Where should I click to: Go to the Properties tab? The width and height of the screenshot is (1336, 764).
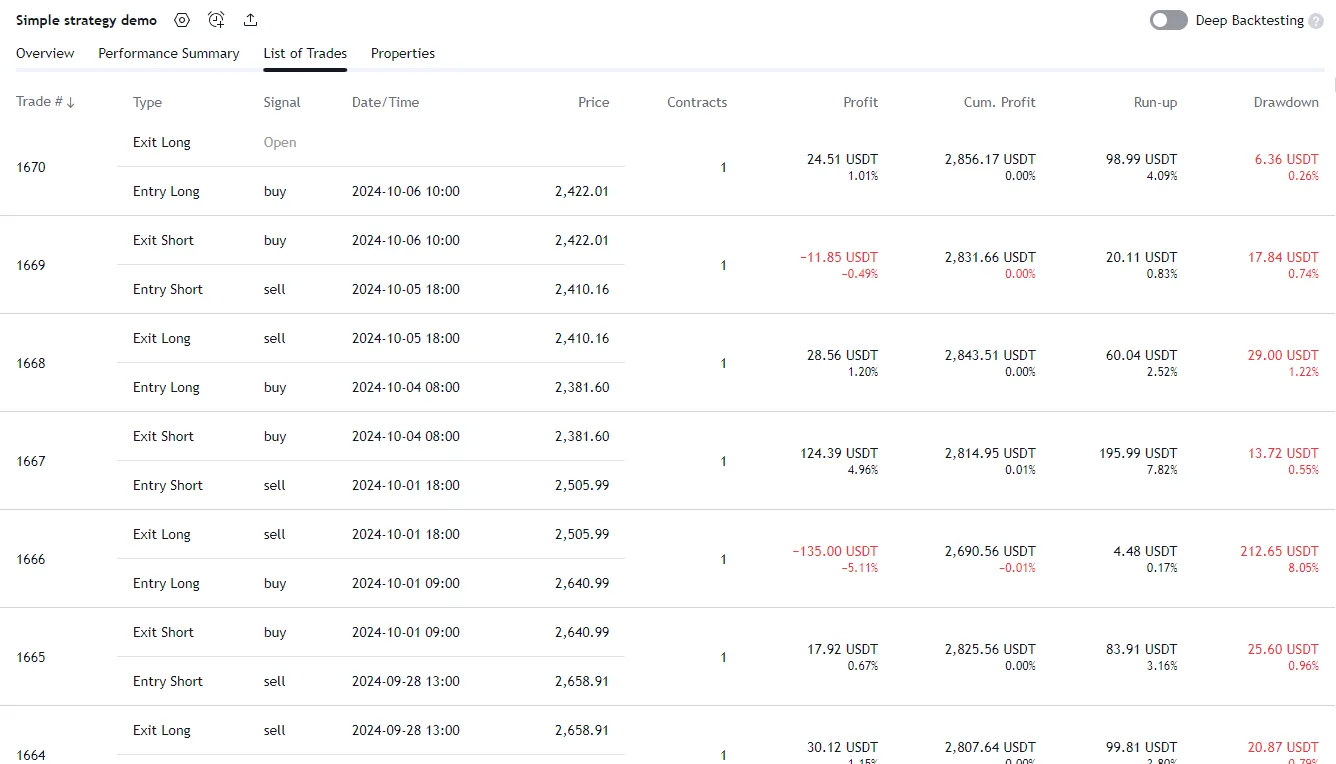[403, 53]
